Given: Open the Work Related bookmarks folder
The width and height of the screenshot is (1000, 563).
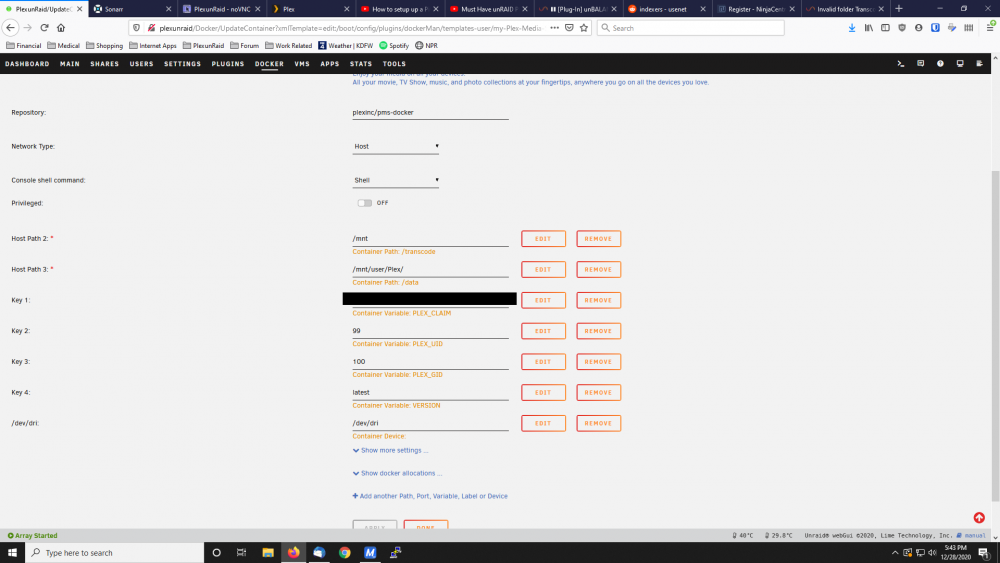Looking at the screenshot, I should 288,46.
